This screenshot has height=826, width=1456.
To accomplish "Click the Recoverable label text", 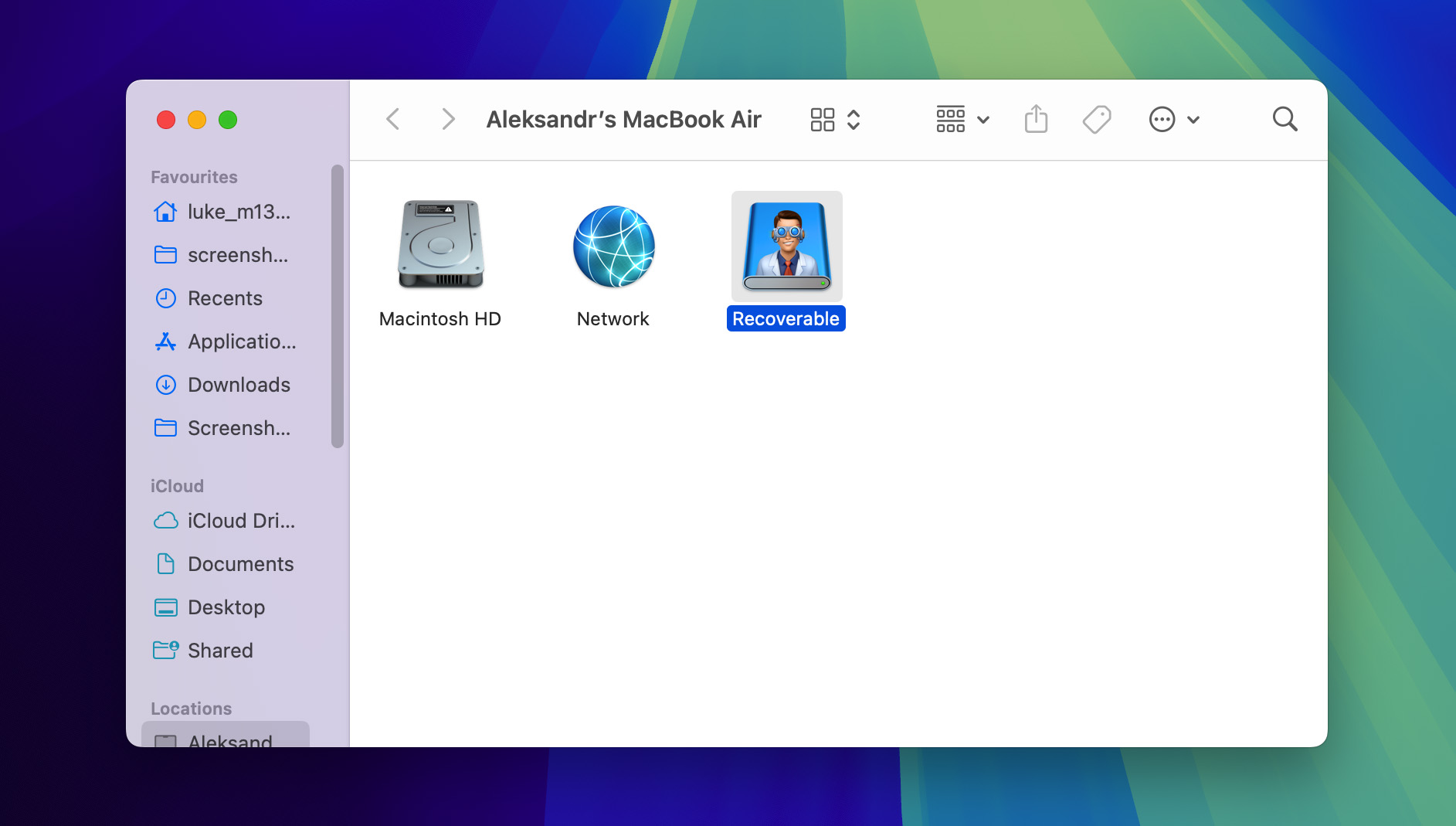I will 786,319.
